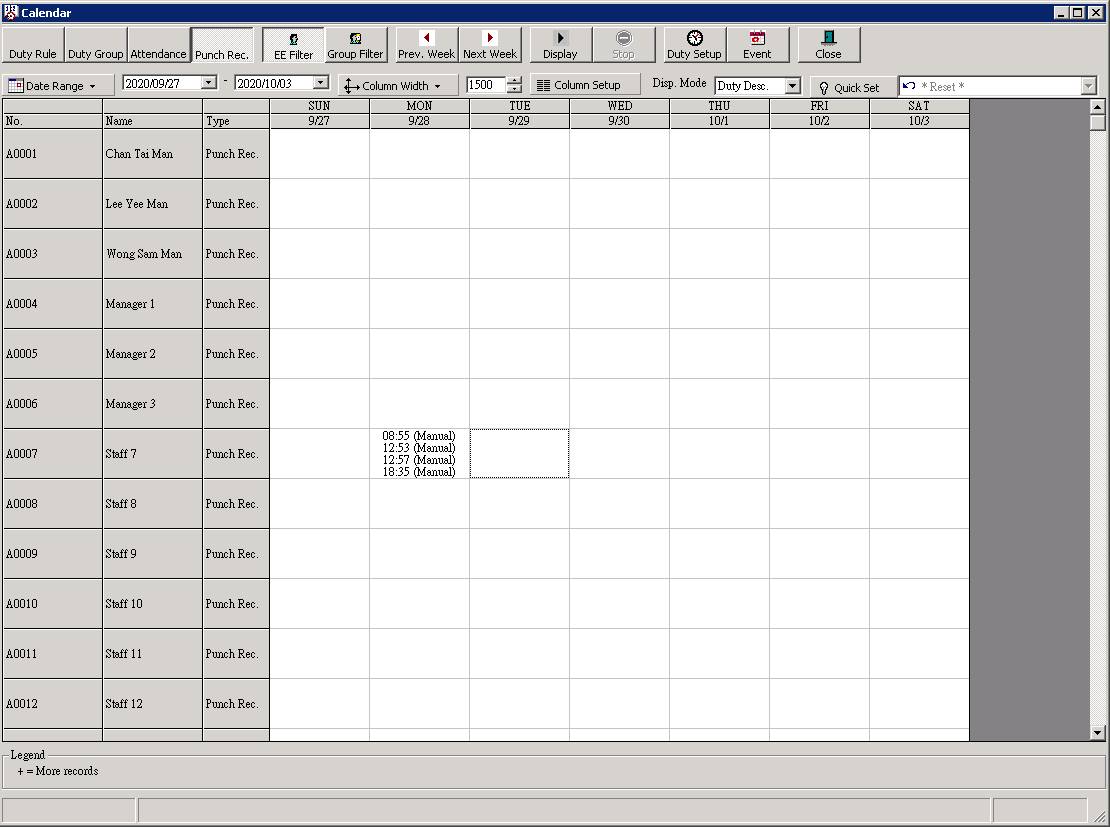The width and height of the screenshot is (1110, 827).
Task: Select employee number A0008
Action: pyautogui.click(x=52, y=504)
